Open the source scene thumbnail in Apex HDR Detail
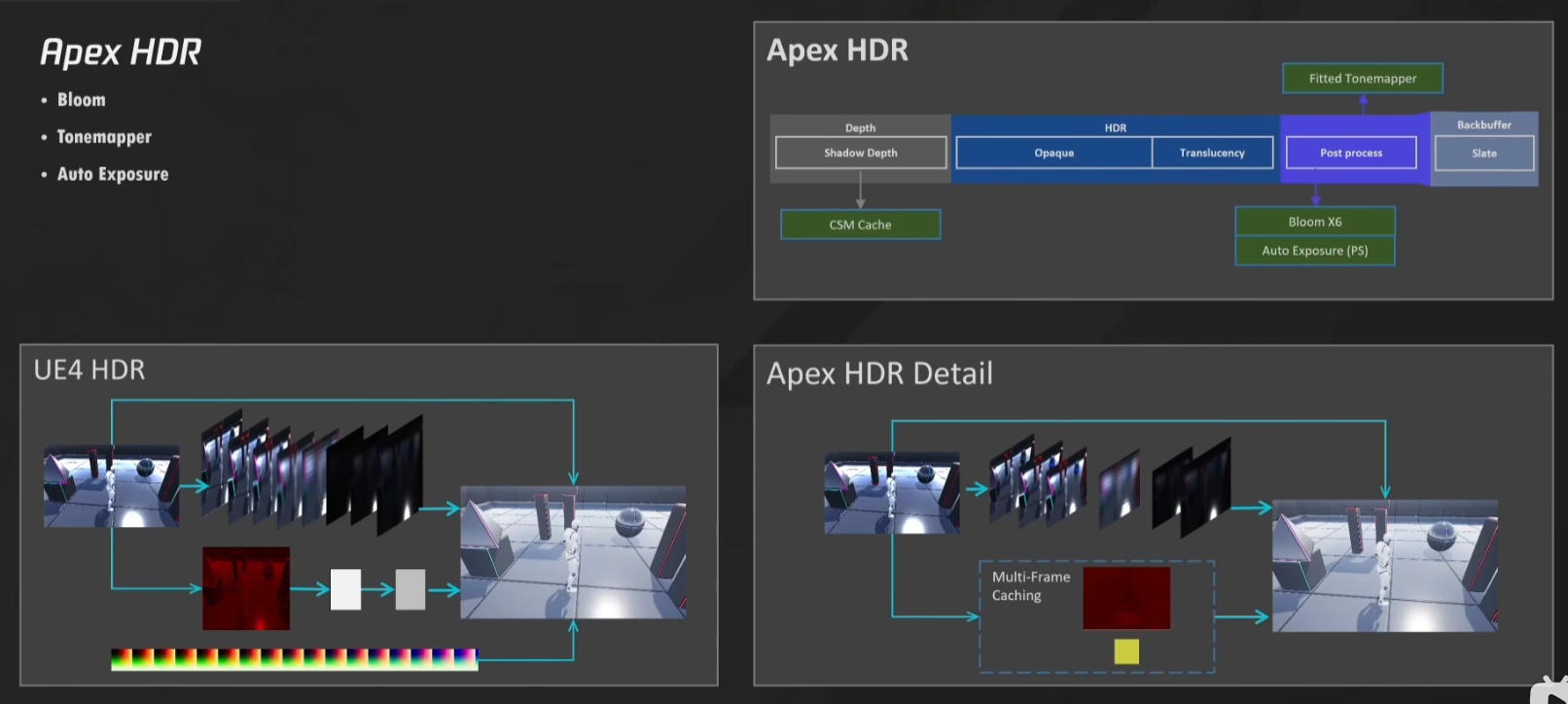This screenshot has height=704, width=1568. 892,493
